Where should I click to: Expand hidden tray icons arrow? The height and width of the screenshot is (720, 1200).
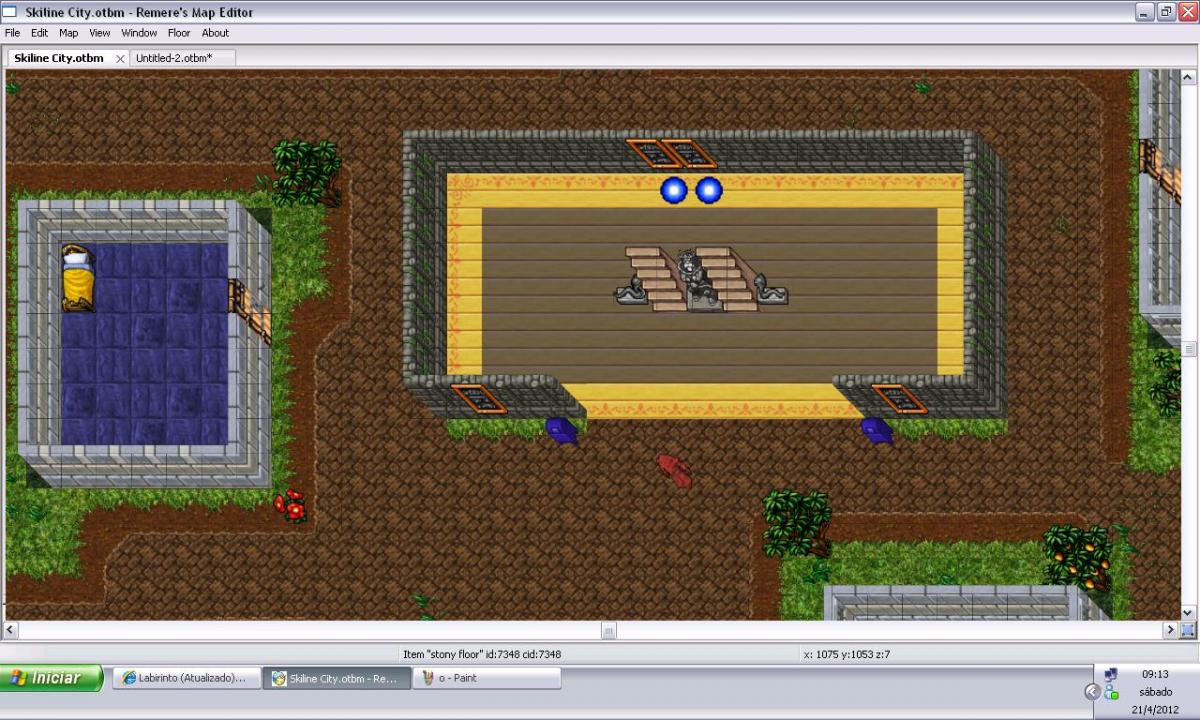point(1092,691)
